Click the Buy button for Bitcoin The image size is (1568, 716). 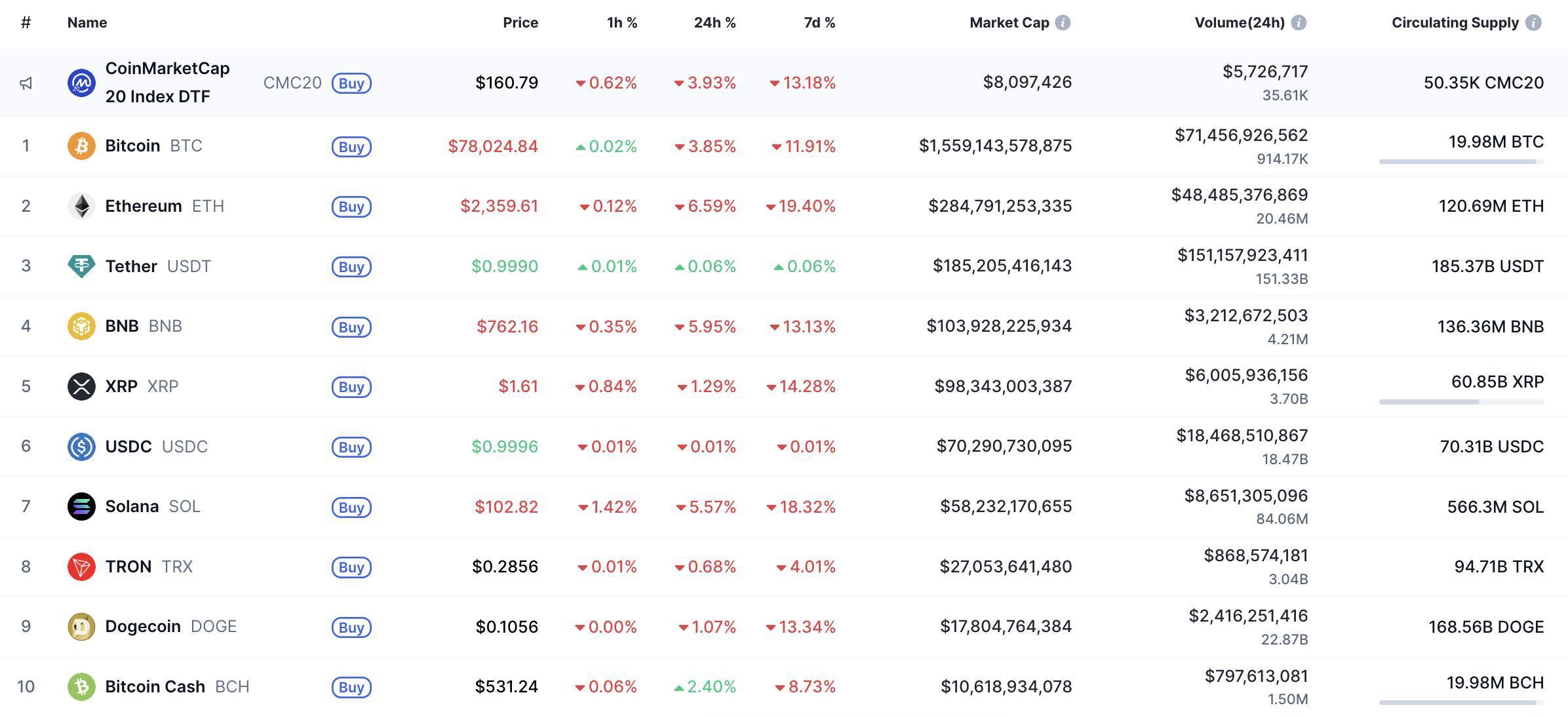coord(352,146)
